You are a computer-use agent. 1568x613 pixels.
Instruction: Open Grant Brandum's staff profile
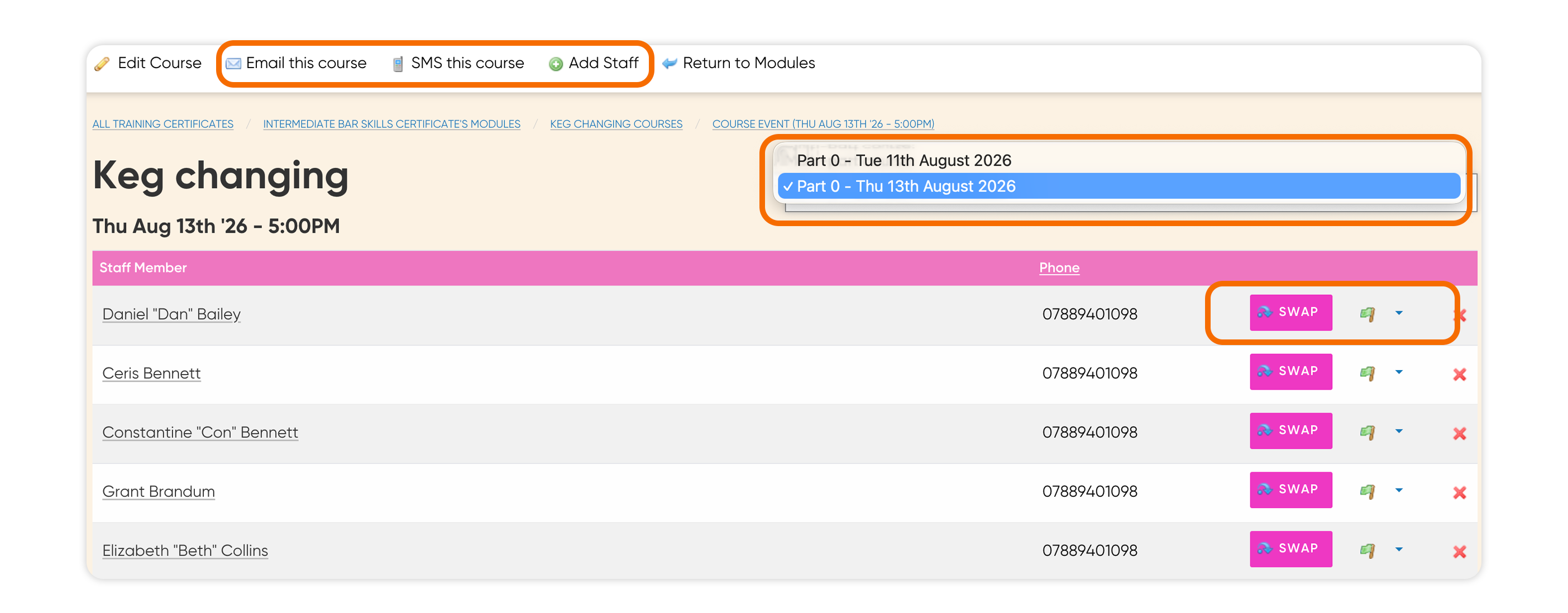point(158,491)
